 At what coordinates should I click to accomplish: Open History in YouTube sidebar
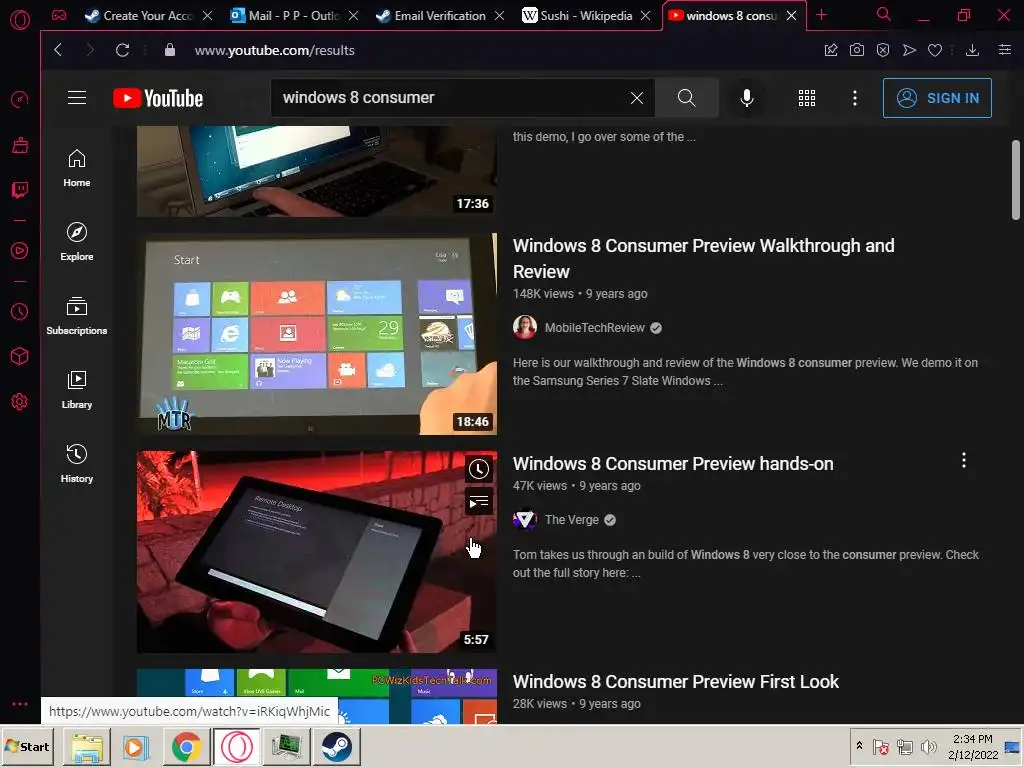(77, 464)
